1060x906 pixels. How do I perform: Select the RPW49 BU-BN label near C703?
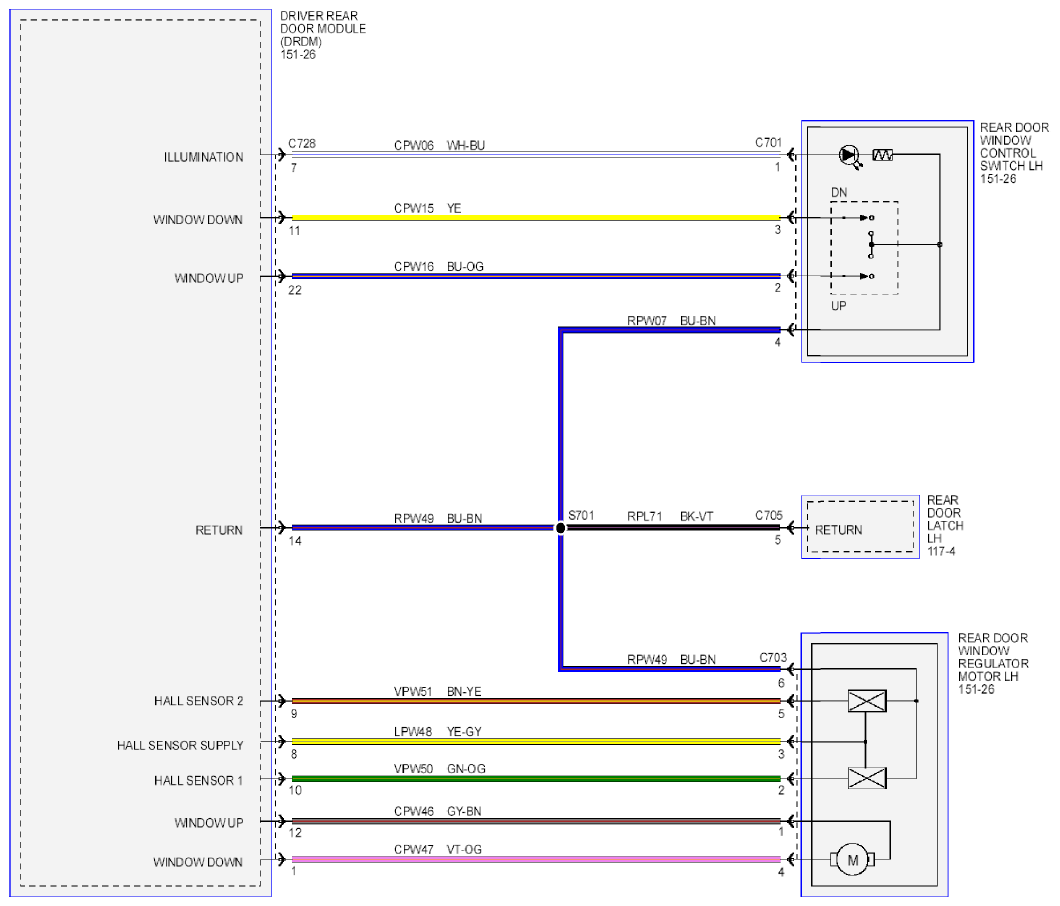point(671,660)
